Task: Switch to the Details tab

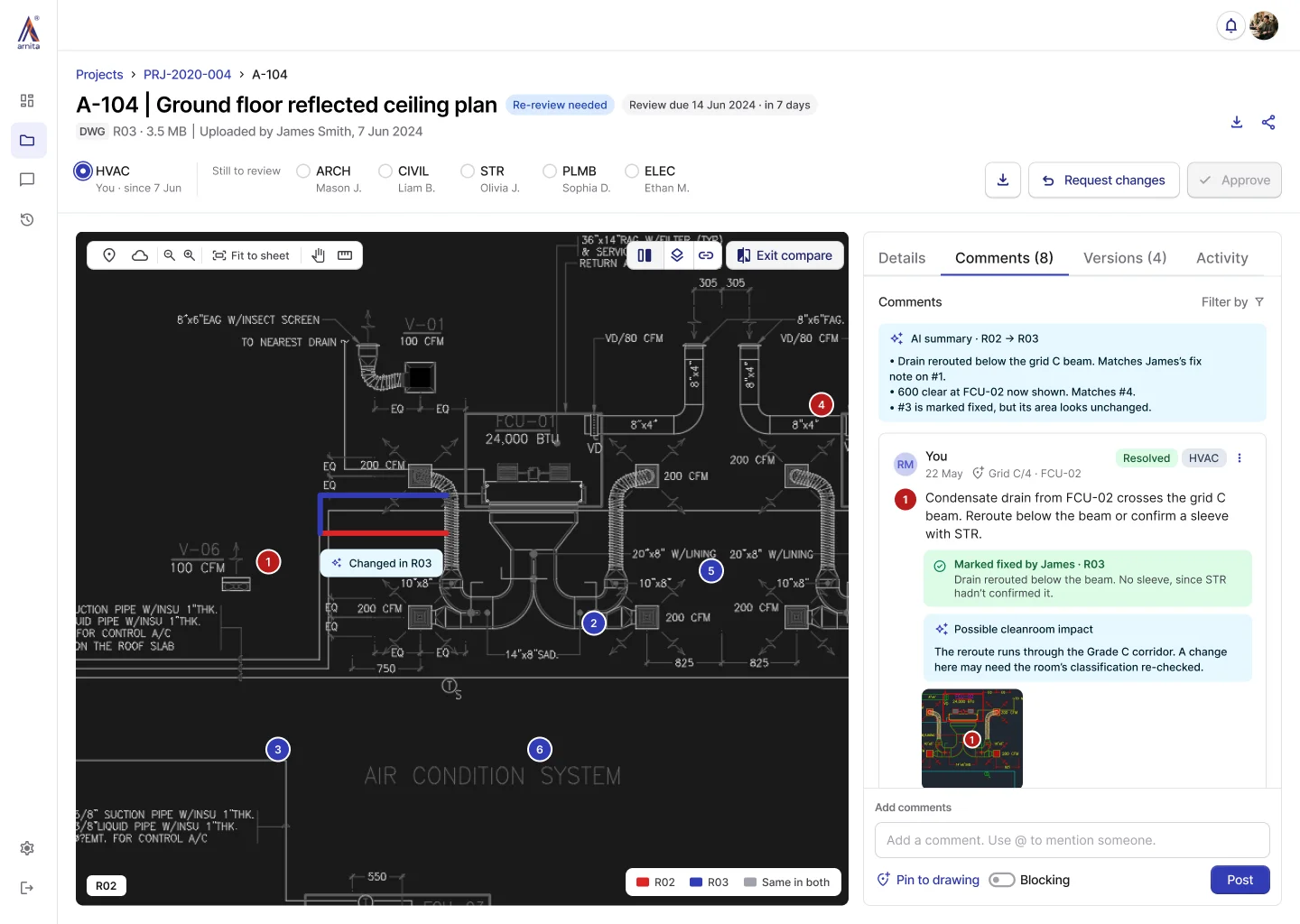Action: tap(902, 258)
